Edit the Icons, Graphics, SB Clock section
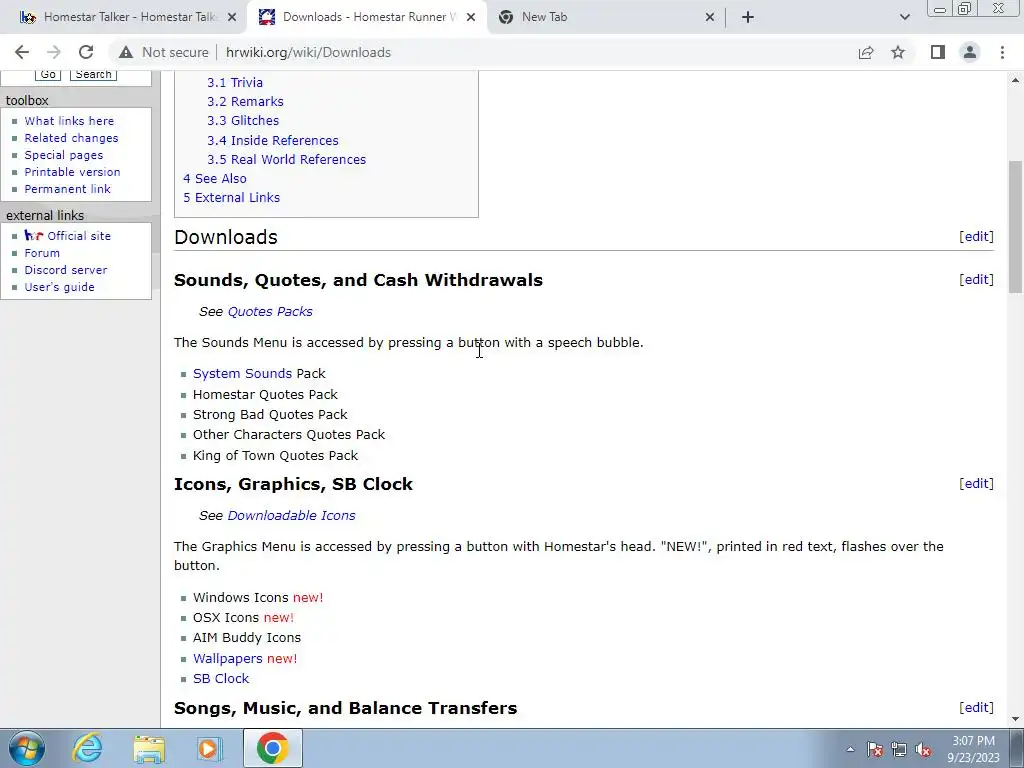 point(976,483)
